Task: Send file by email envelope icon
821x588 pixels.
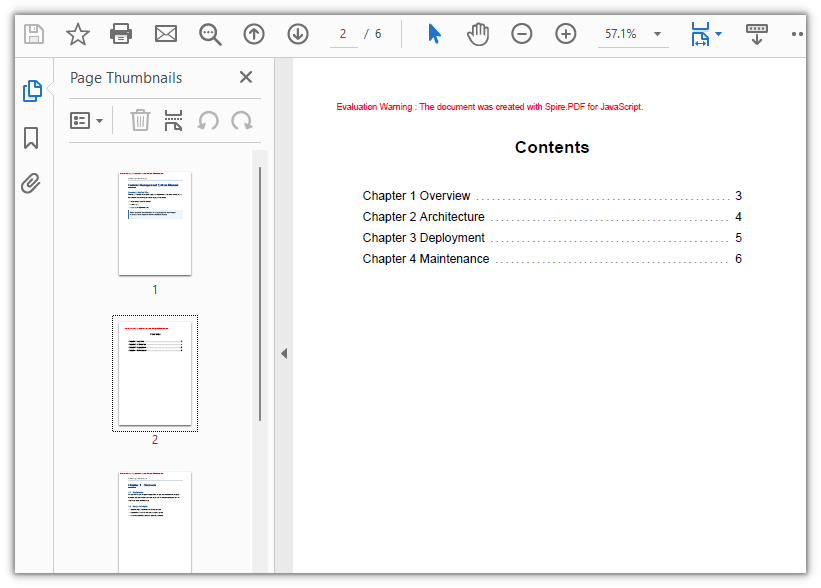Action: 166,34
